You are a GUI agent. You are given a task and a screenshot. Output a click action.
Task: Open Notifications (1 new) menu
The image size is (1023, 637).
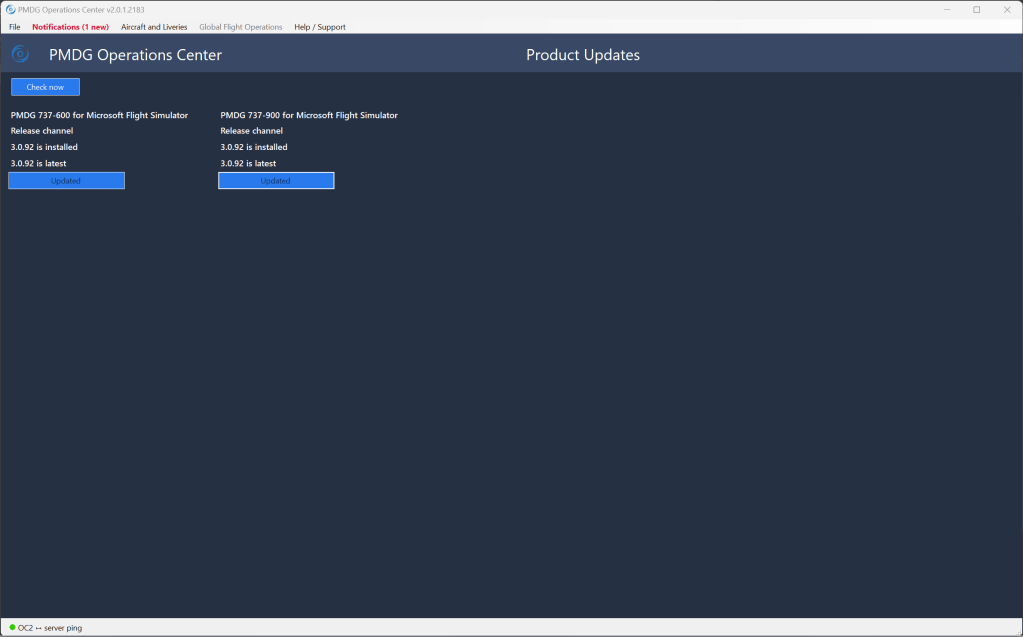[x=70, y=27]
